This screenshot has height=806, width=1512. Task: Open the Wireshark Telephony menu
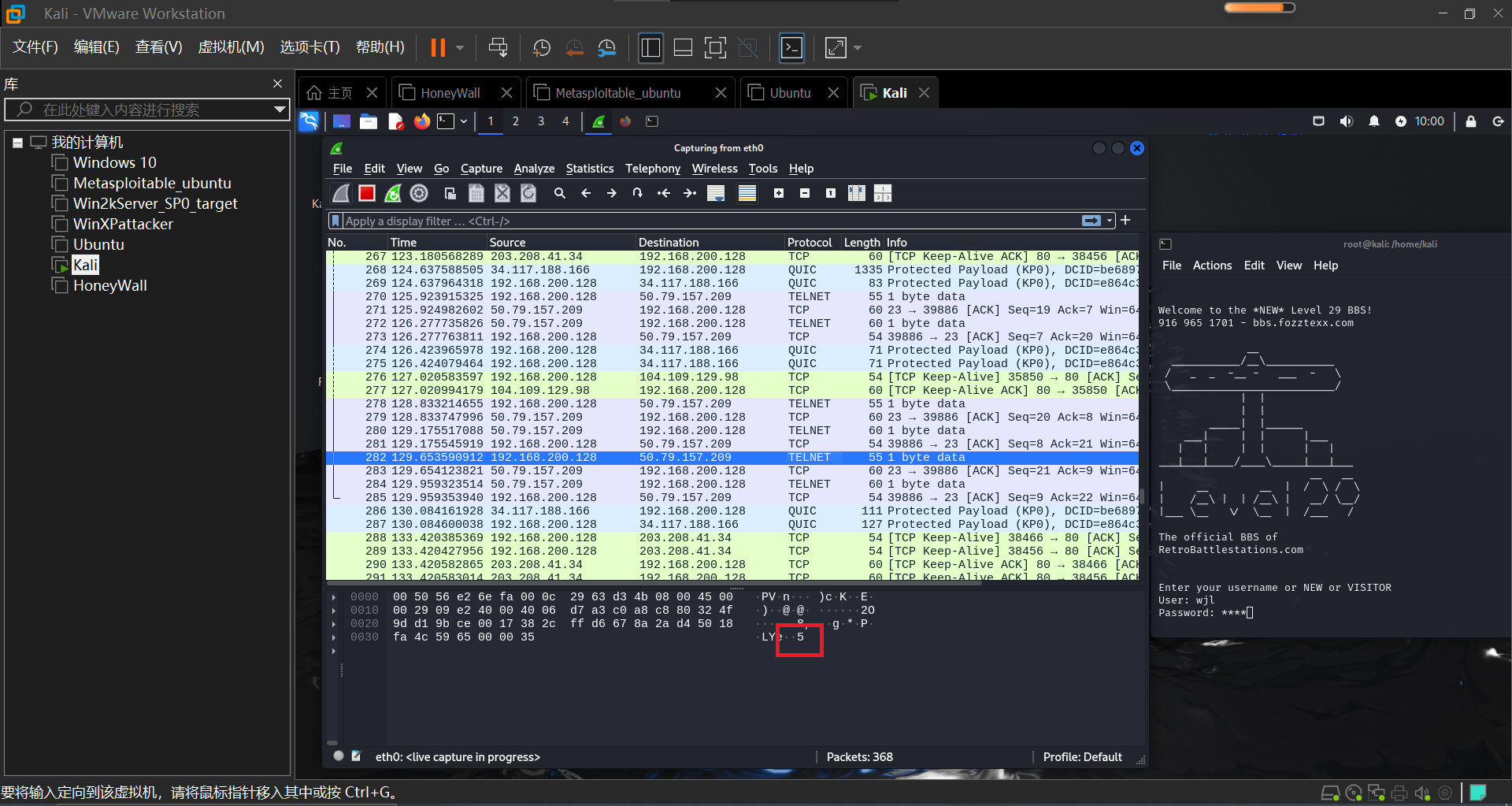[653, 169]
